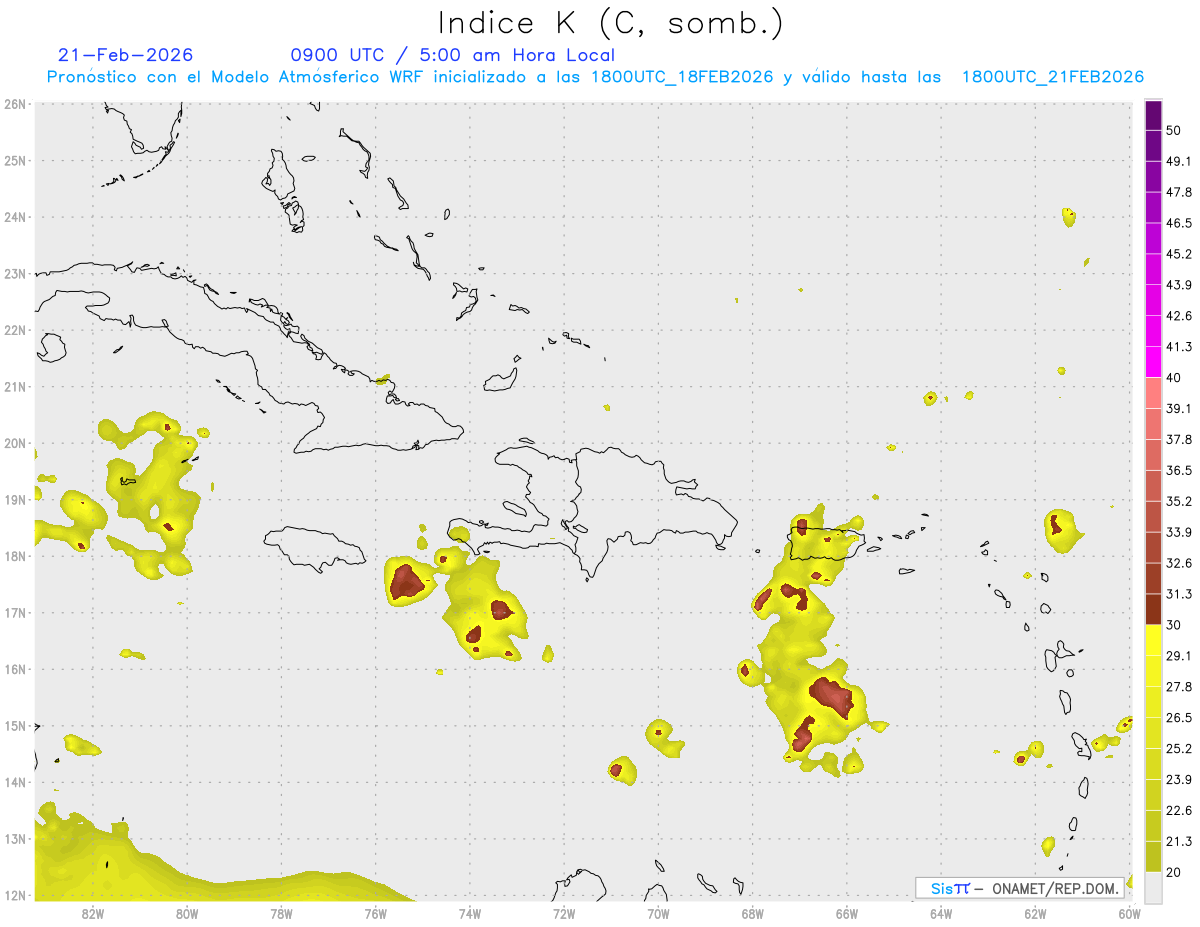Click the Puerto Rico island outline on the map
The height and width of the screenshot is (927, 1200).
click(825, 545)
